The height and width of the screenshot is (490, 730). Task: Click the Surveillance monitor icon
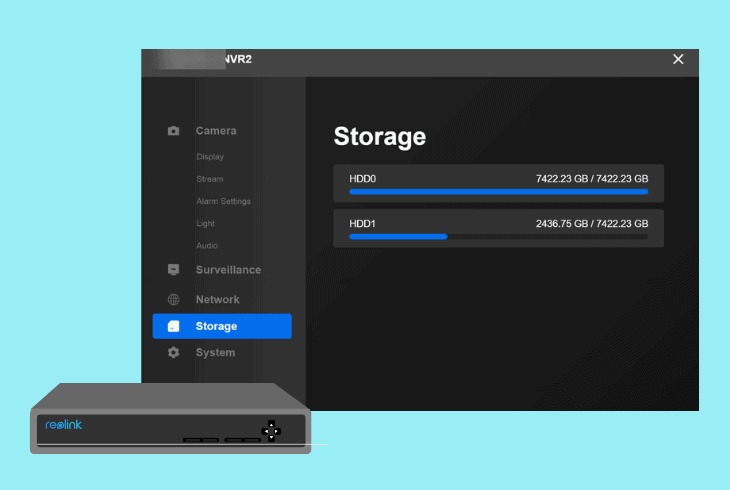click(173, 270)
